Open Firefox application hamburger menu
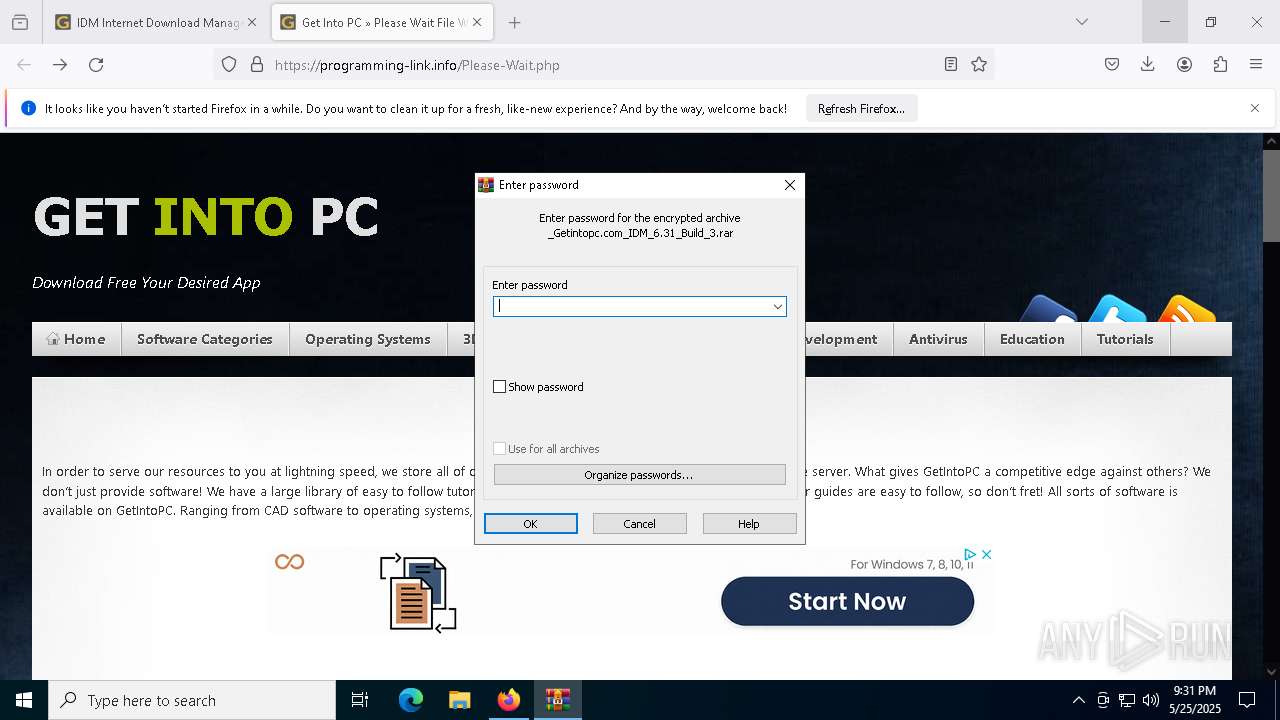This screenshot has height=720, width=1280. coord(1256,65)
